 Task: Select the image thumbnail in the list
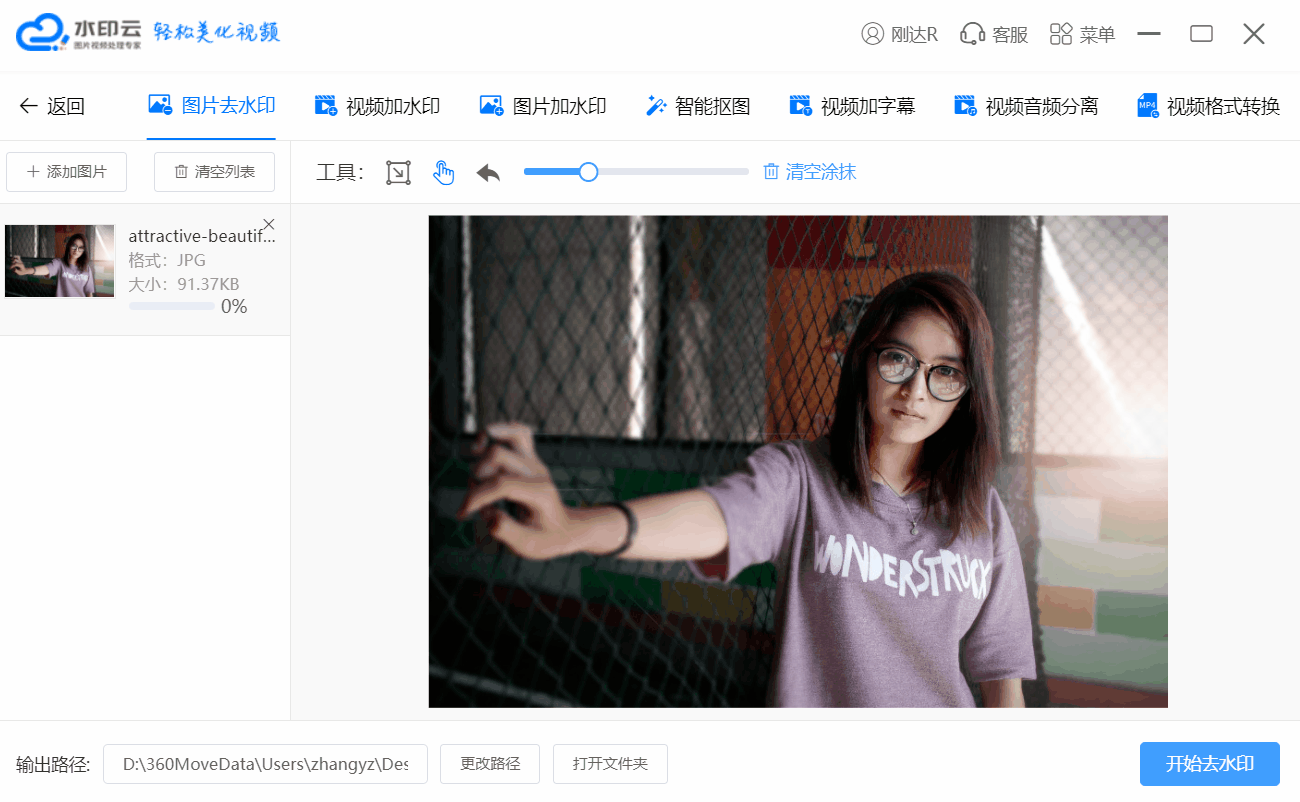point(60,261)
